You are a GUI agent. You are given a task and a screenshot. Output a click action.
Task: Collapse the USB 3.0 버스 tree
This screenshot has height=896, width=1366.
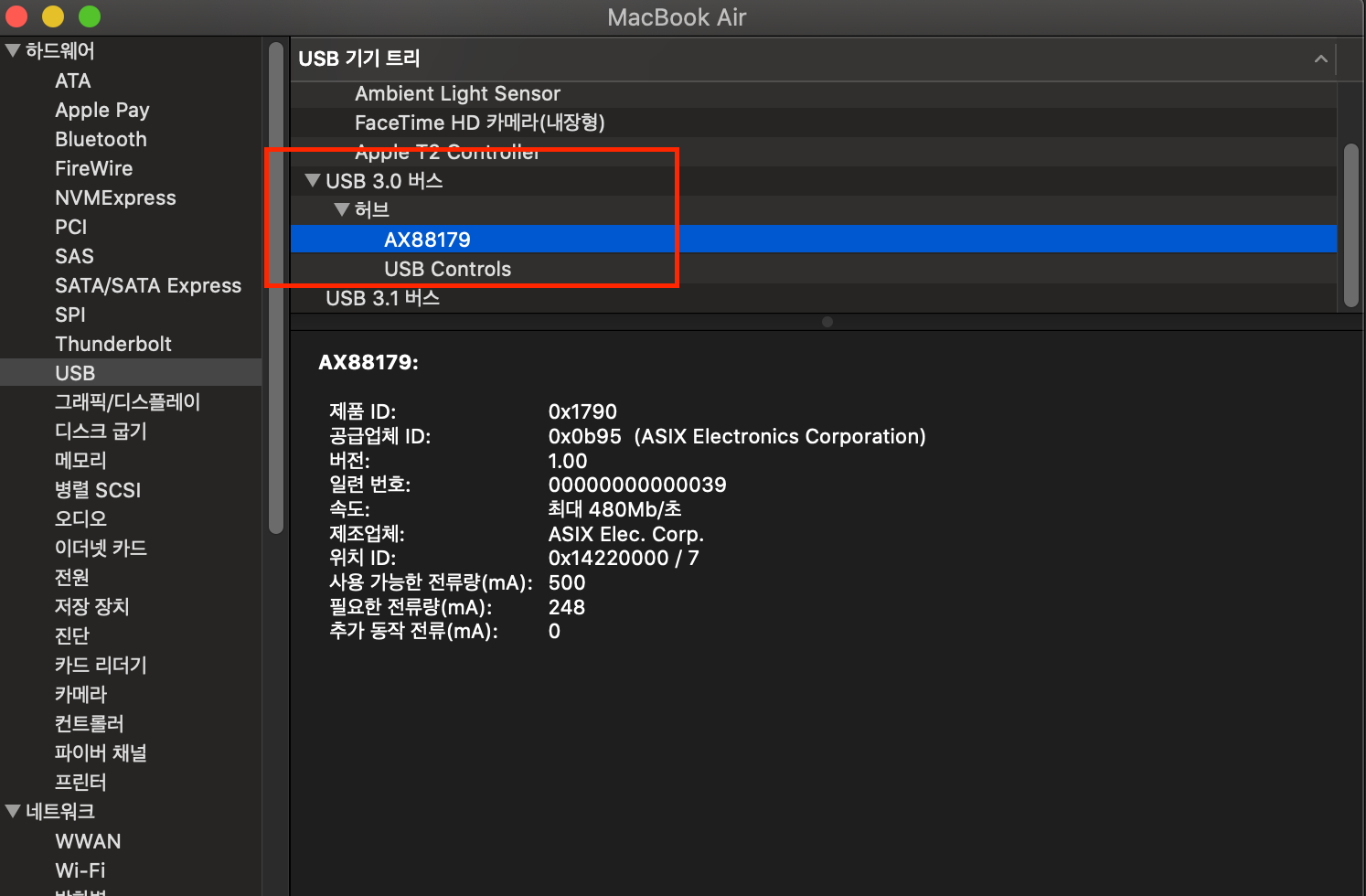pyautogui.click(x=313, y=181)
